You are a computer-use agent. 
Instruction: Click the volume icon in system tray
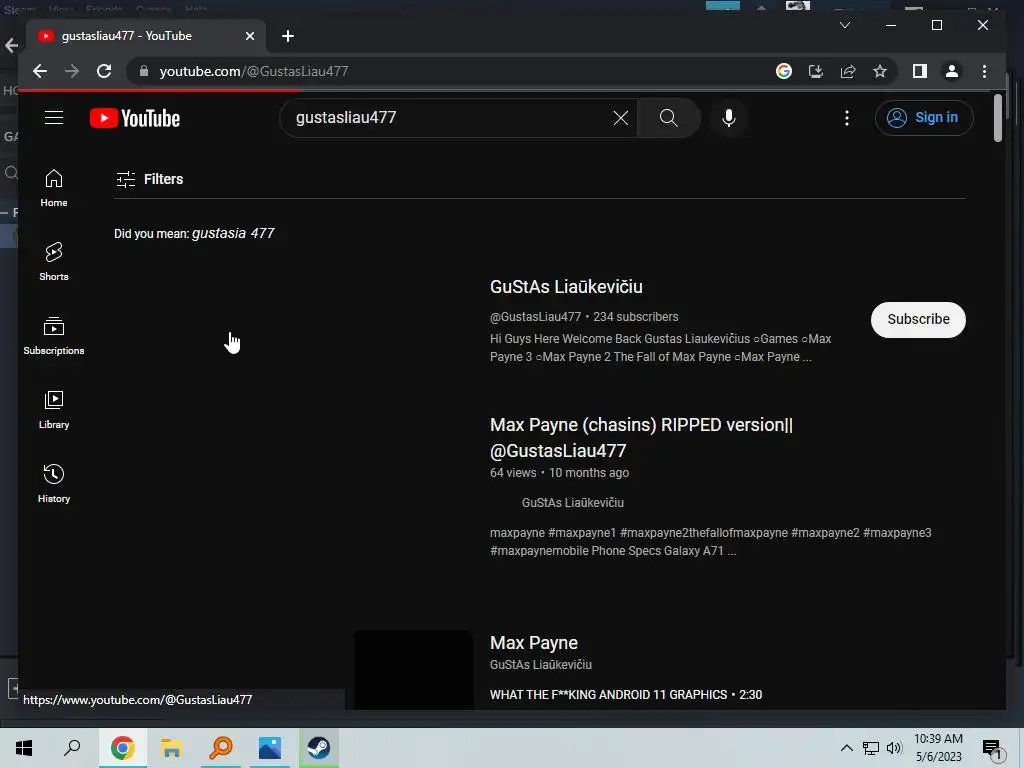894,748
